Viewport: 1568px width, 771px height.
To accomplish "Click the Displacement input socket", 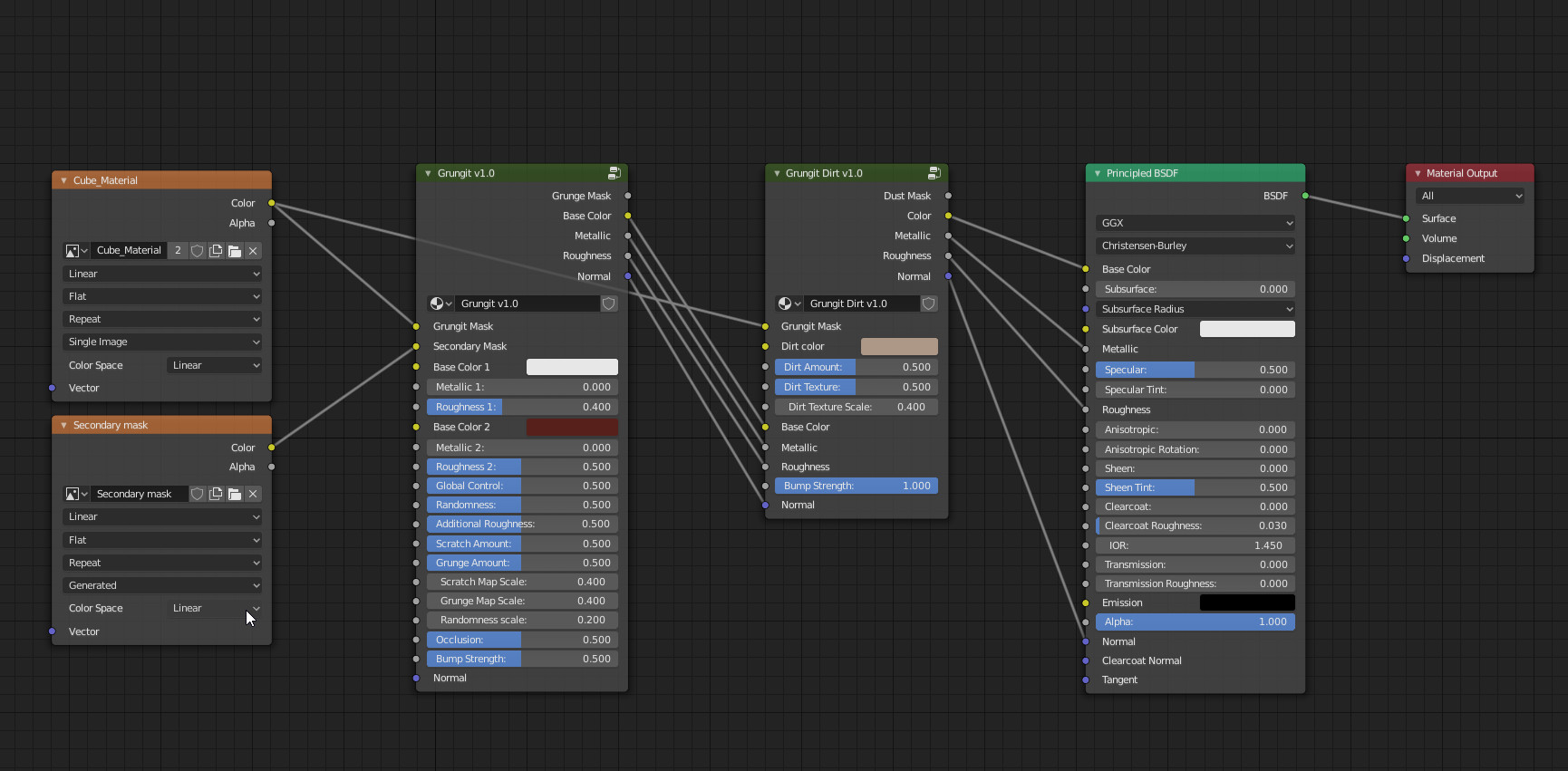I will coord(1406,258).
